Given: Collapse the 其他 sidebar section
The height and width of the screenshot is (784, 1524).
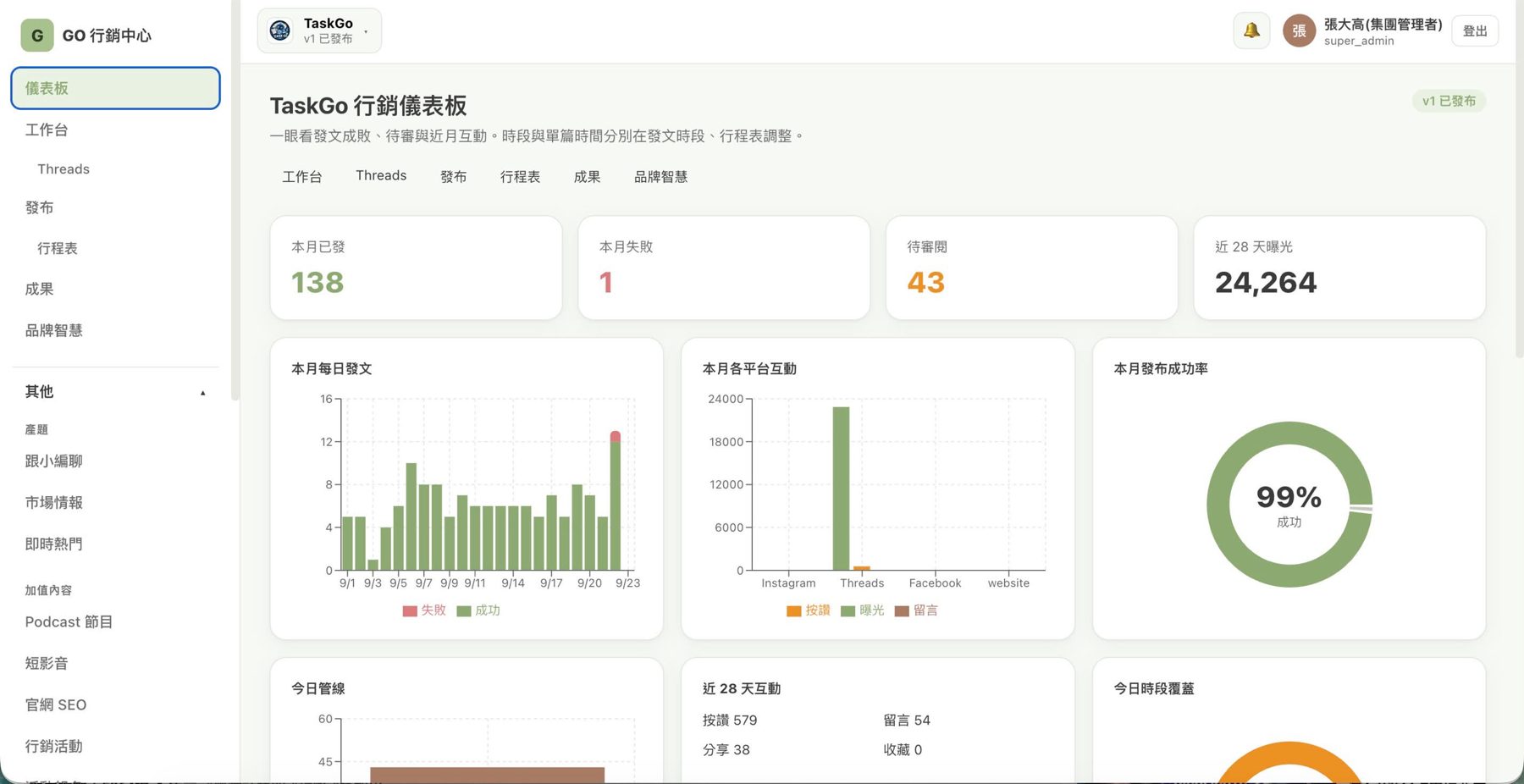Looking at the screenshot, I should click(x=202, y=393).
